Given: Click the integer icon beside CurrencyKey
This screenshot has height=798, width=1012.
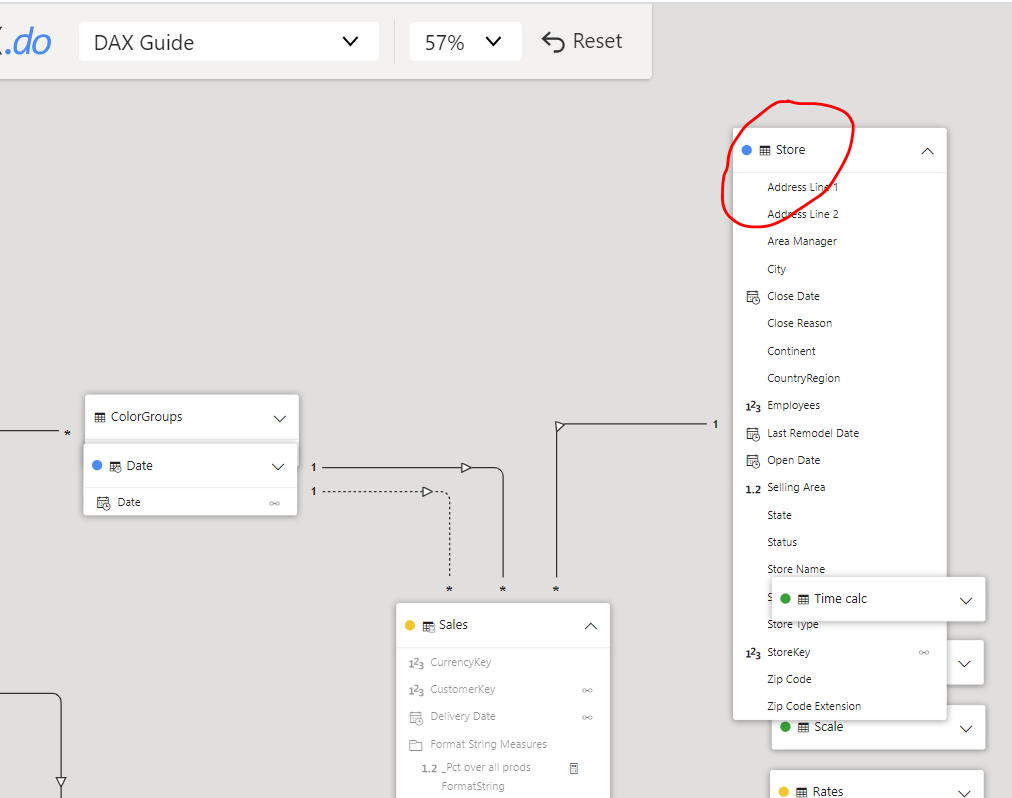Looking at the screenshot, I should tap(416, 664).
